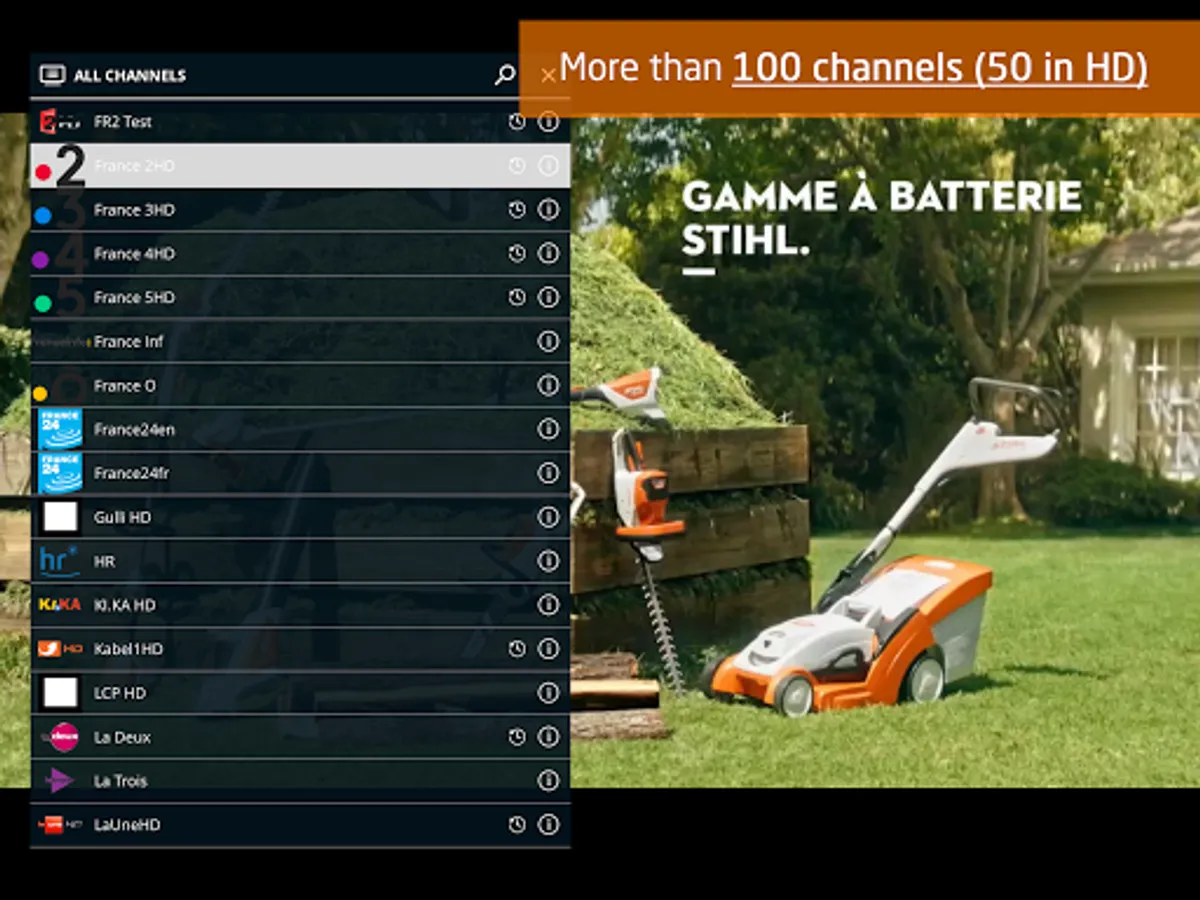Select the France24fr channel name
Viewport: 1200px width, 900px height.
(x=131, y=473)
